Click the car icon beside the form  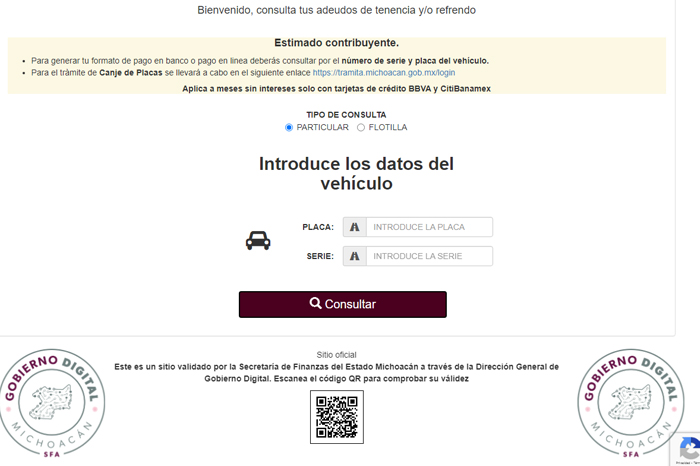pos(258,241)
